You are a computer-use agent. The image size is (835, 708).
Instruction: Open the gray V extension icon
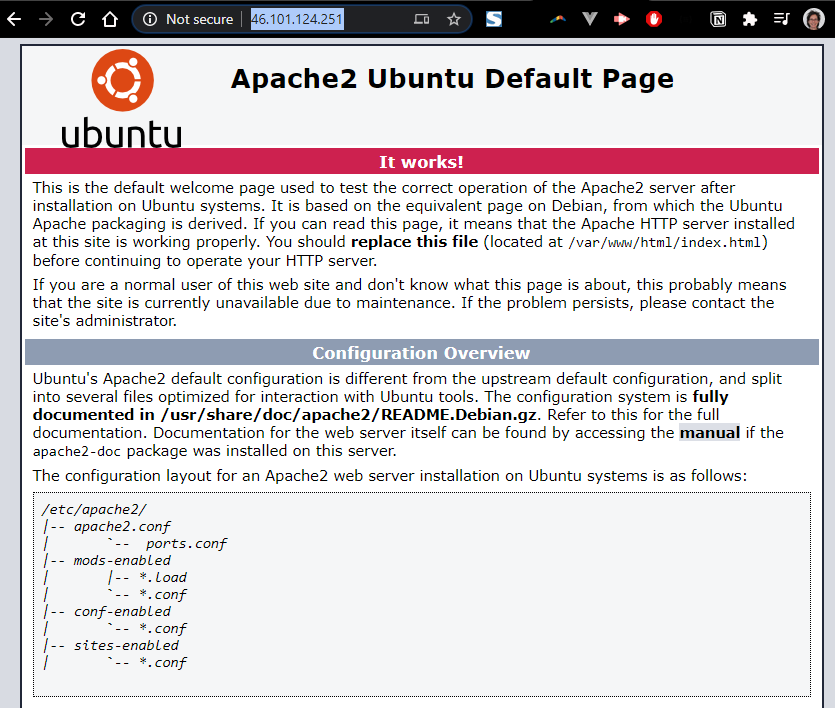tap(590, 20)
